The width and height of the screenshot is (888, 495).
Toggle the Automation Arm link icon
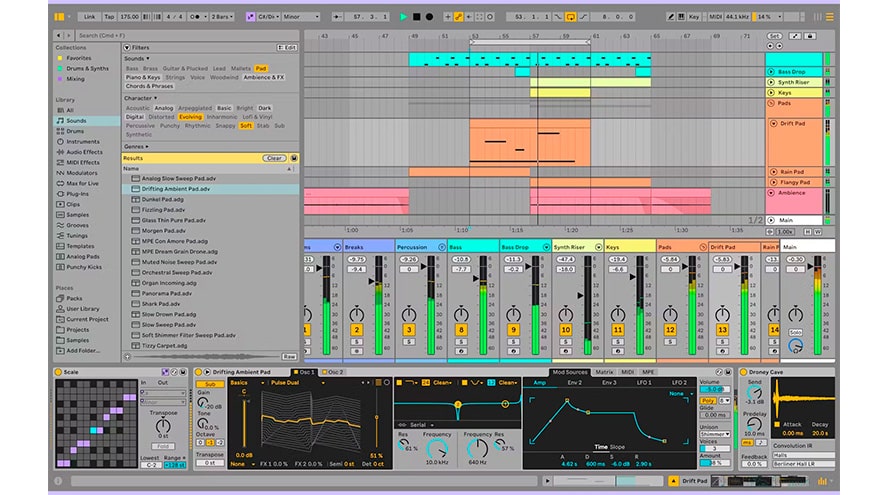point(458,17)
